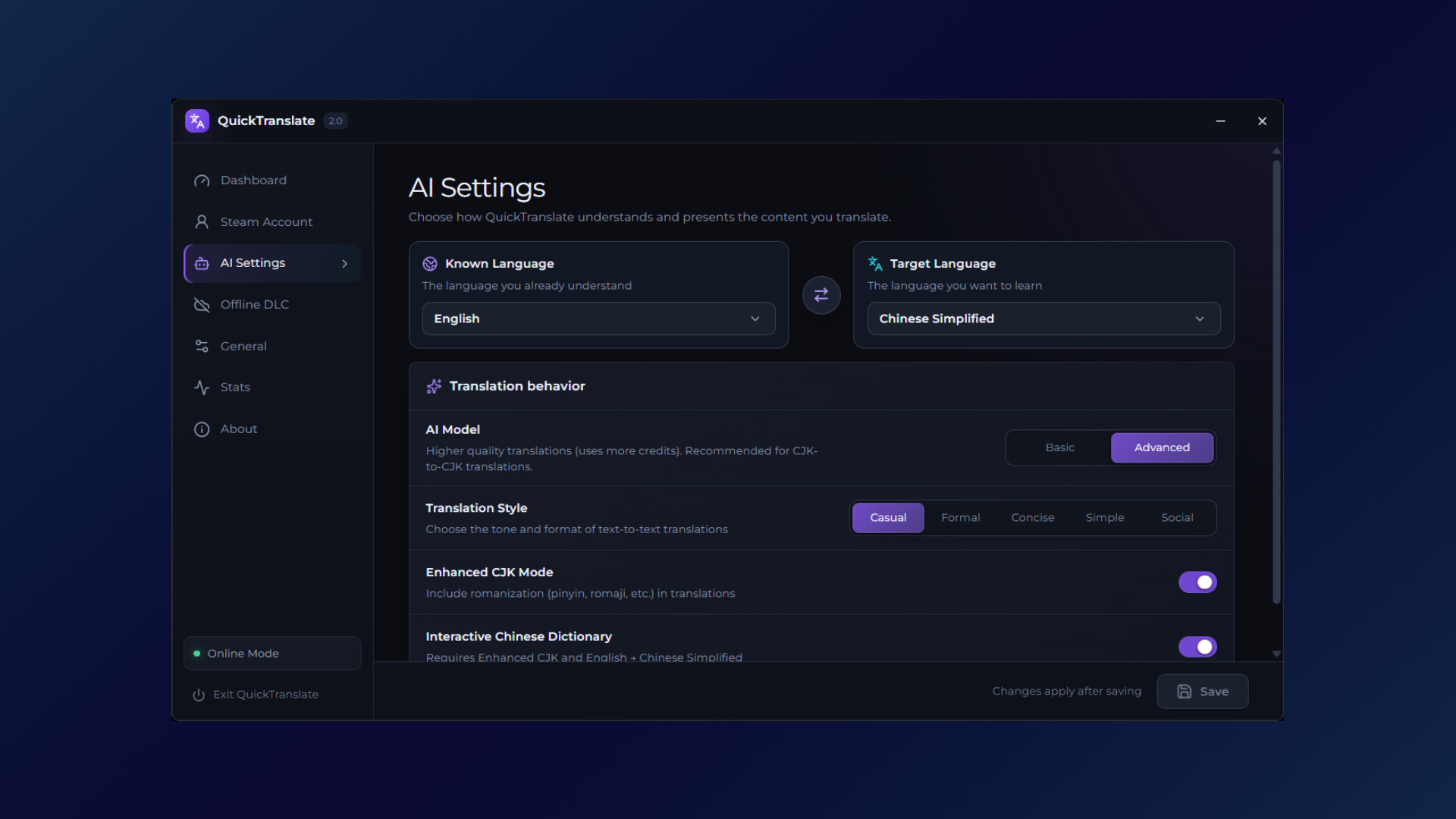The width and height of the screenshot is (1456, 819).
Task: Click the vertical scrollbar thumb
Action: 1276,381
